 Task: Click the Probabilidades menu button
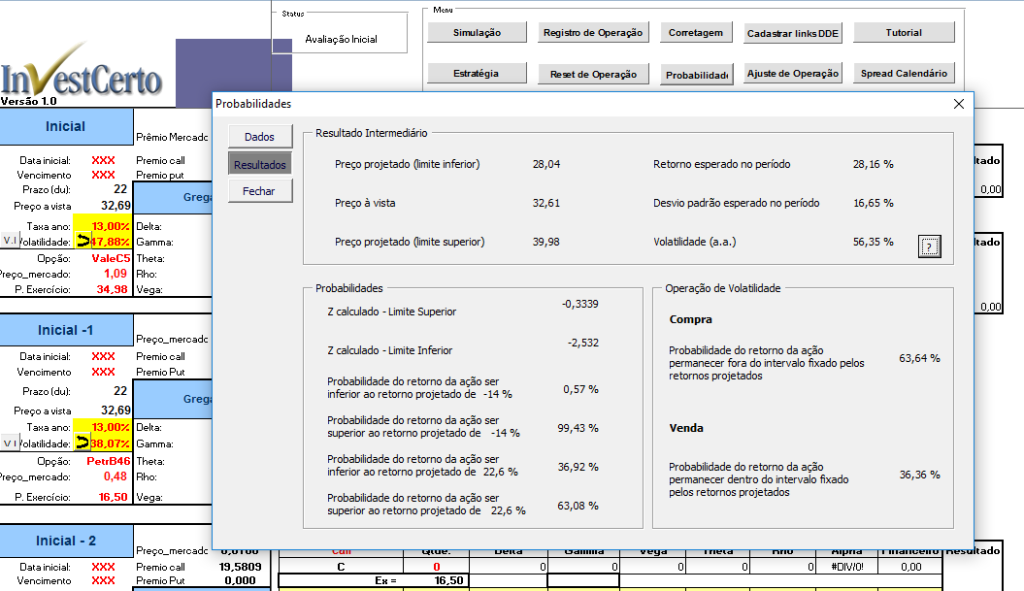click(695, 74)
